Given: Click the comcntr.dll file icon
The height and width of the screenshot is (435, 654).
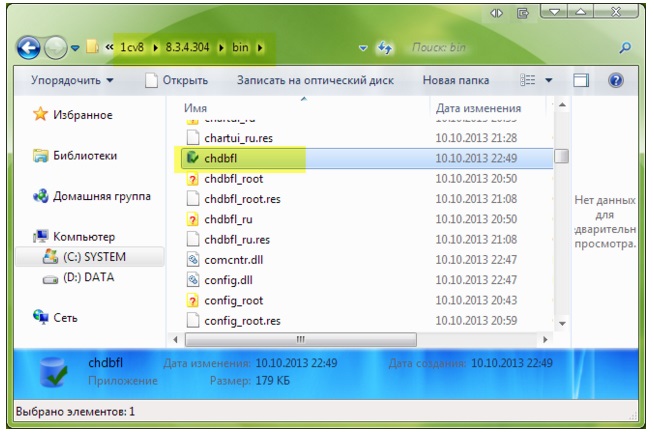Looking at the screenshot, I should click(192, 259).
